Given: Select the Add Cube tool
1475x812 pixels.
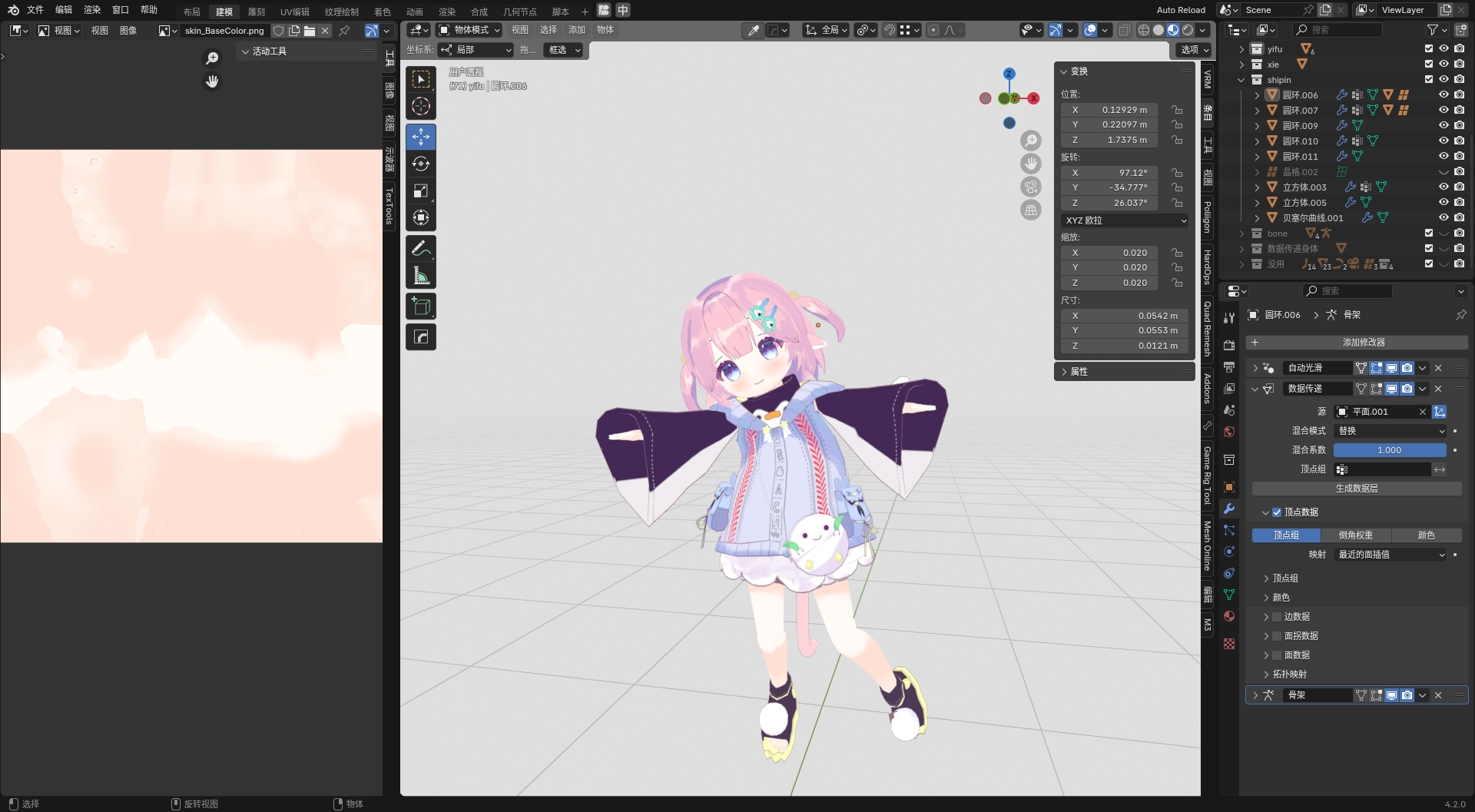Looking at the screenshot, I should (420, 307).
